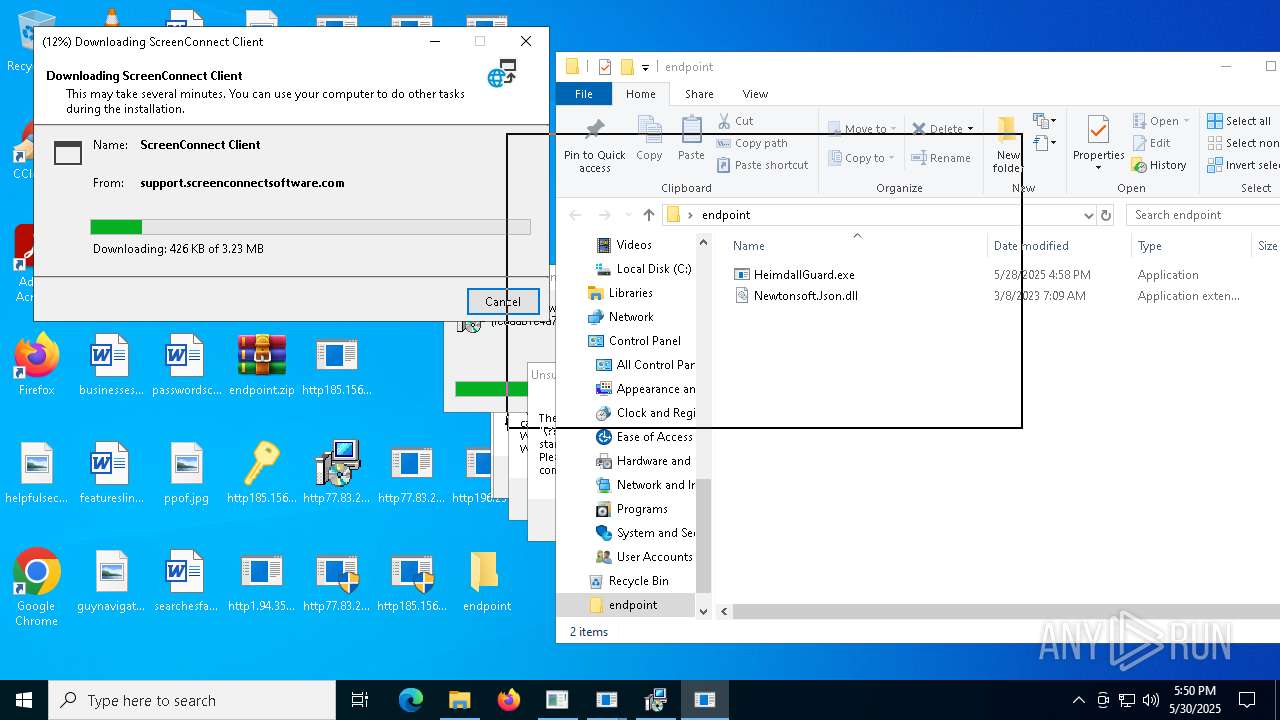1280x720 pixels.
Task: Select the endpoint.zip desktop file
Action: (262, 366)
